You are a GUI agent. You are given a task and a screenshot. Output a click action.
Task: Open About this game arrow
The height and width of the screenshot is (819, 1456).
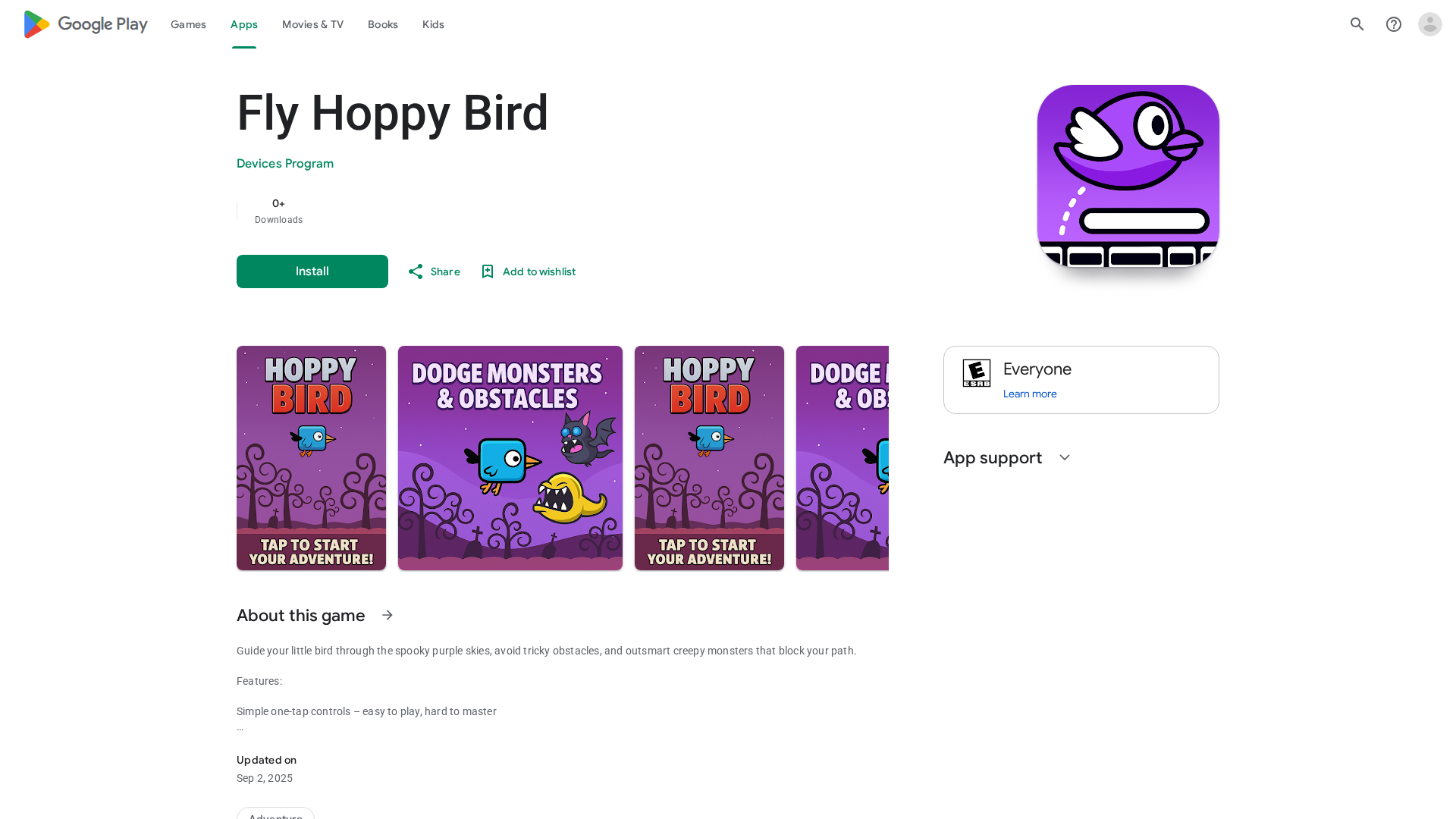pyautogui.click(x=388, y=615)
